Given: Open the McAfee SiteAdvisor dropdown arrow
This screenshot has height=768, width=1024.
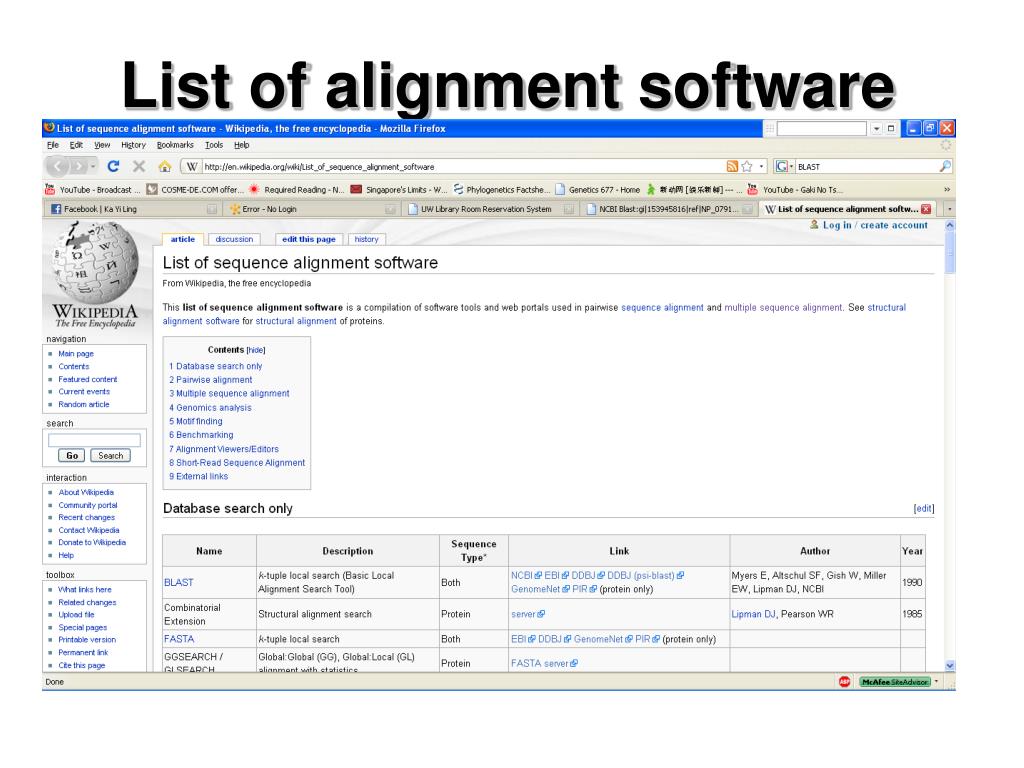Looking at the screenshot, I should 936,681.
